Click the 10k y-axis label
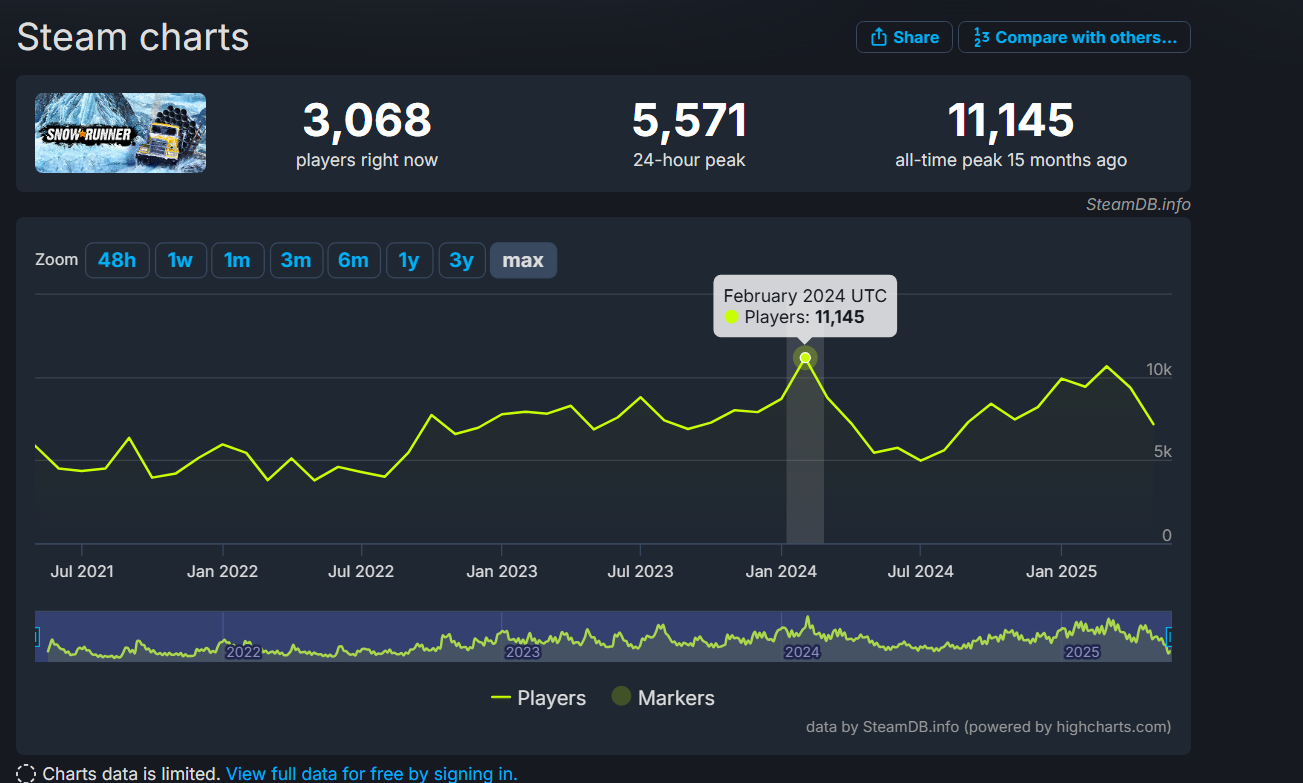The width and height of the screenshot is (1303, 783). point(1159,369)
